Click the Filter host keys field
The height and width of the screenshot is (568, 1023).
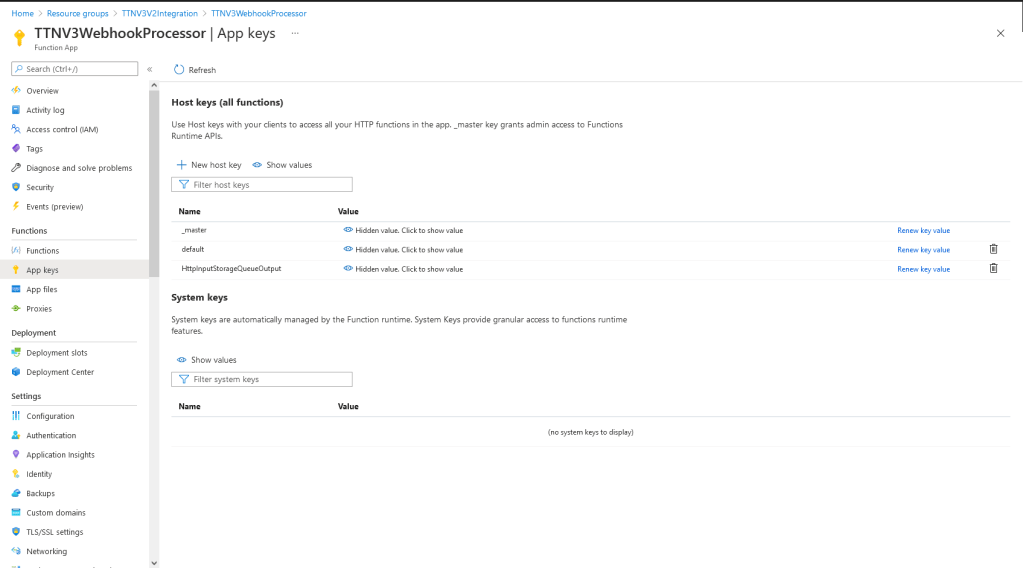[262, 185]
